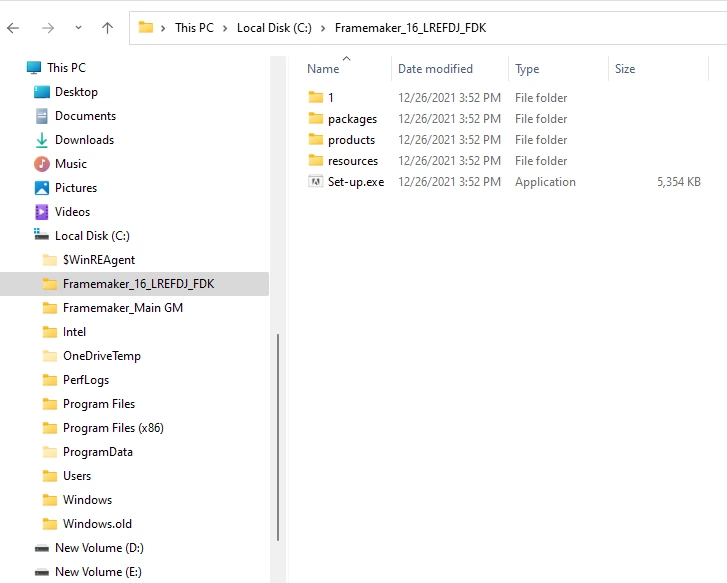
Task: Select Local Disk (C:) breadcrumb in address bar
Action: click(274, 28)
